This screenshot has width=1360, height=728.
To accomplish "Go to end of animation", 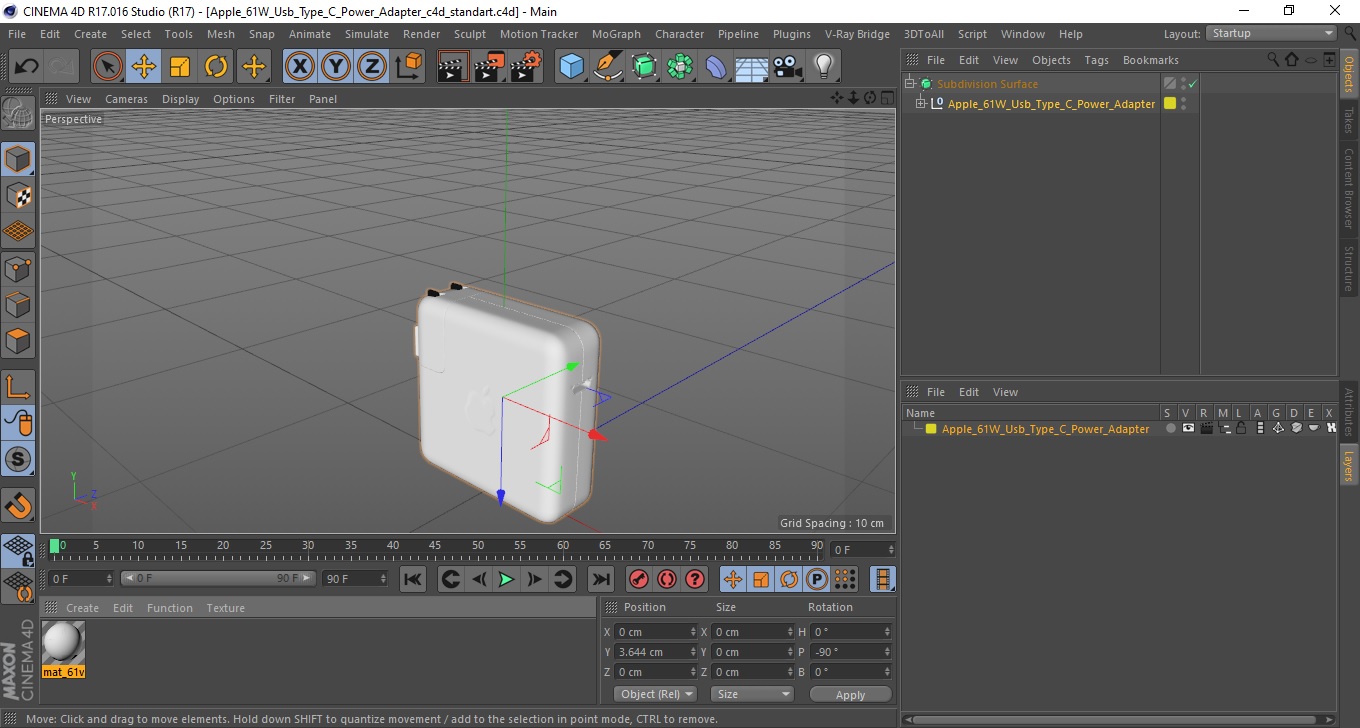I will [x=600, y=579].
